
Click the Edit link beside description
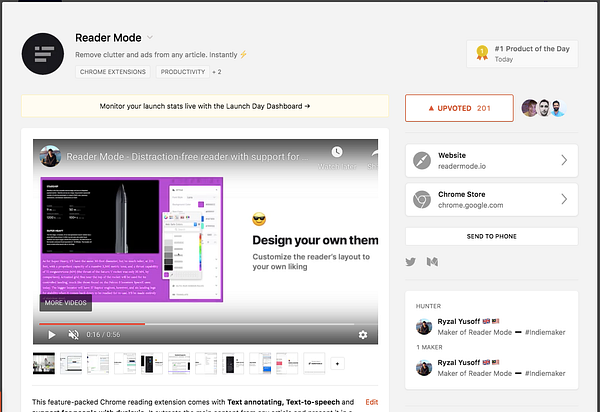point(372,402)
